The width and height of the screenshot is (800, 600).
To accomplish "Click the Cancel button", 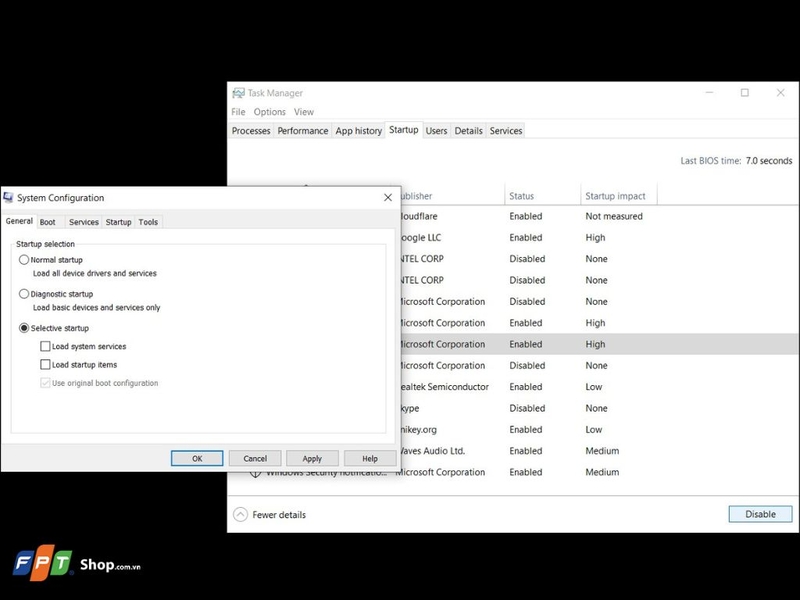I will click(x=255, y=458).
